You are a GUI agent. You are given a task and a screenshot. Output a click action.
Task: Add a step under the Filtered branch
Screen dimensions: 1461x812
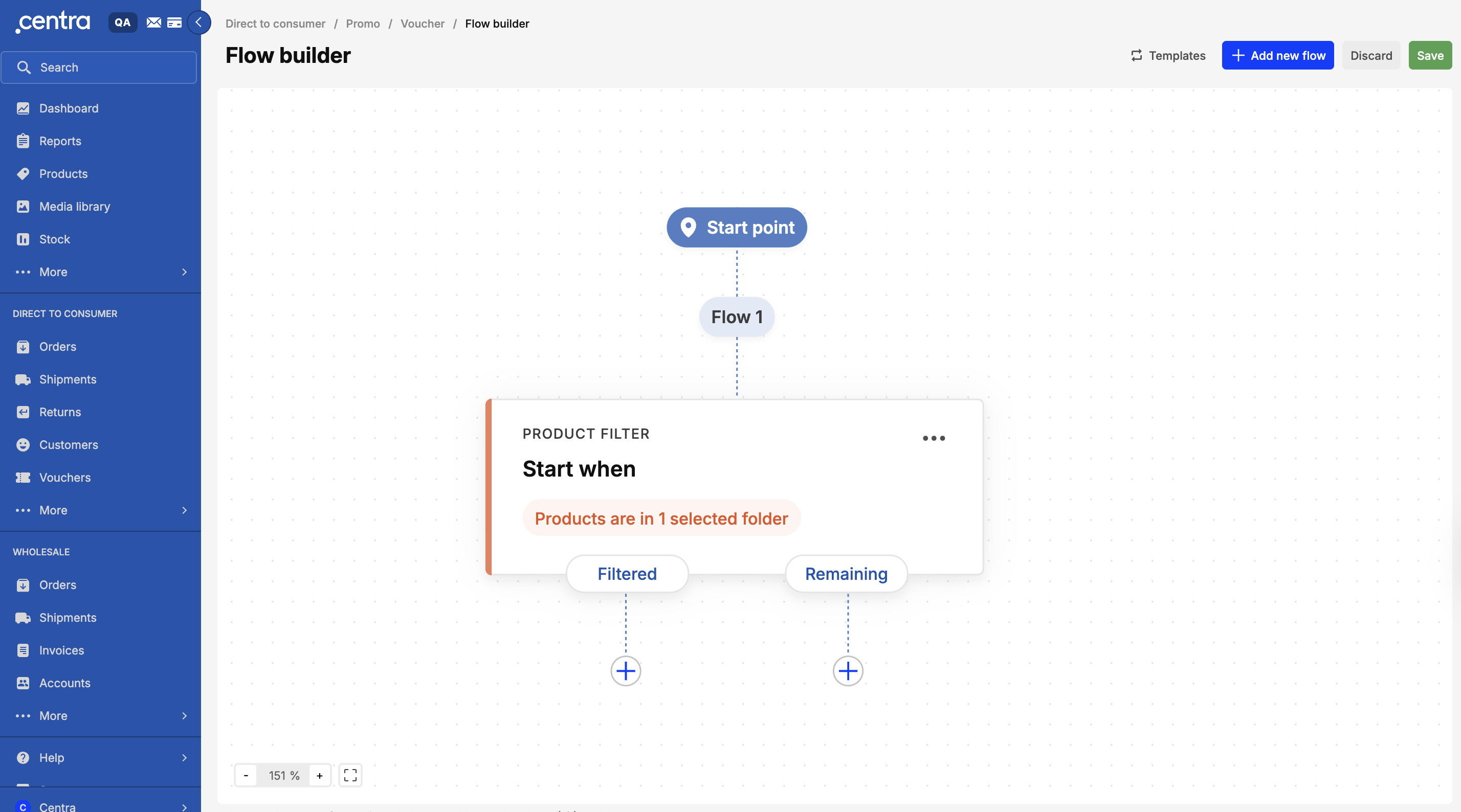pos(626,671)
